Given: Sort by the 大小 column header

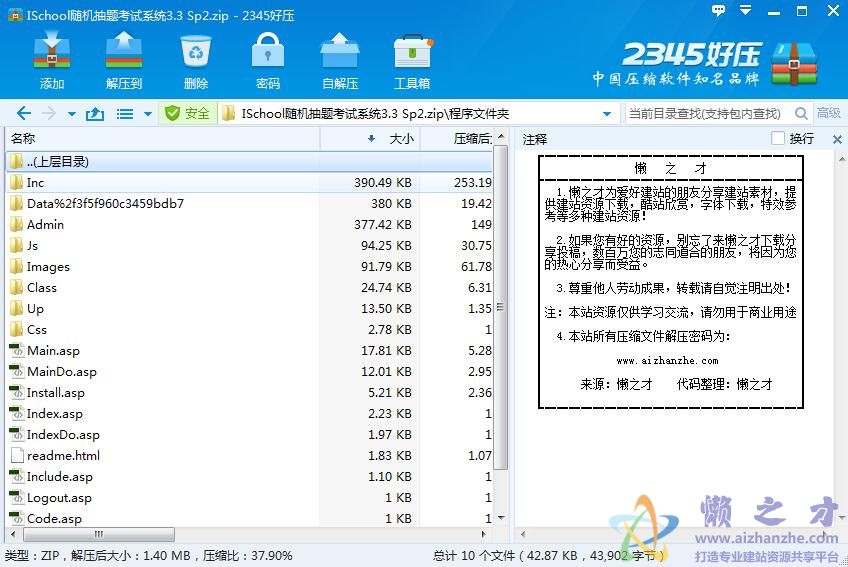Looking at the screenshot, I should tap(370, 139).
